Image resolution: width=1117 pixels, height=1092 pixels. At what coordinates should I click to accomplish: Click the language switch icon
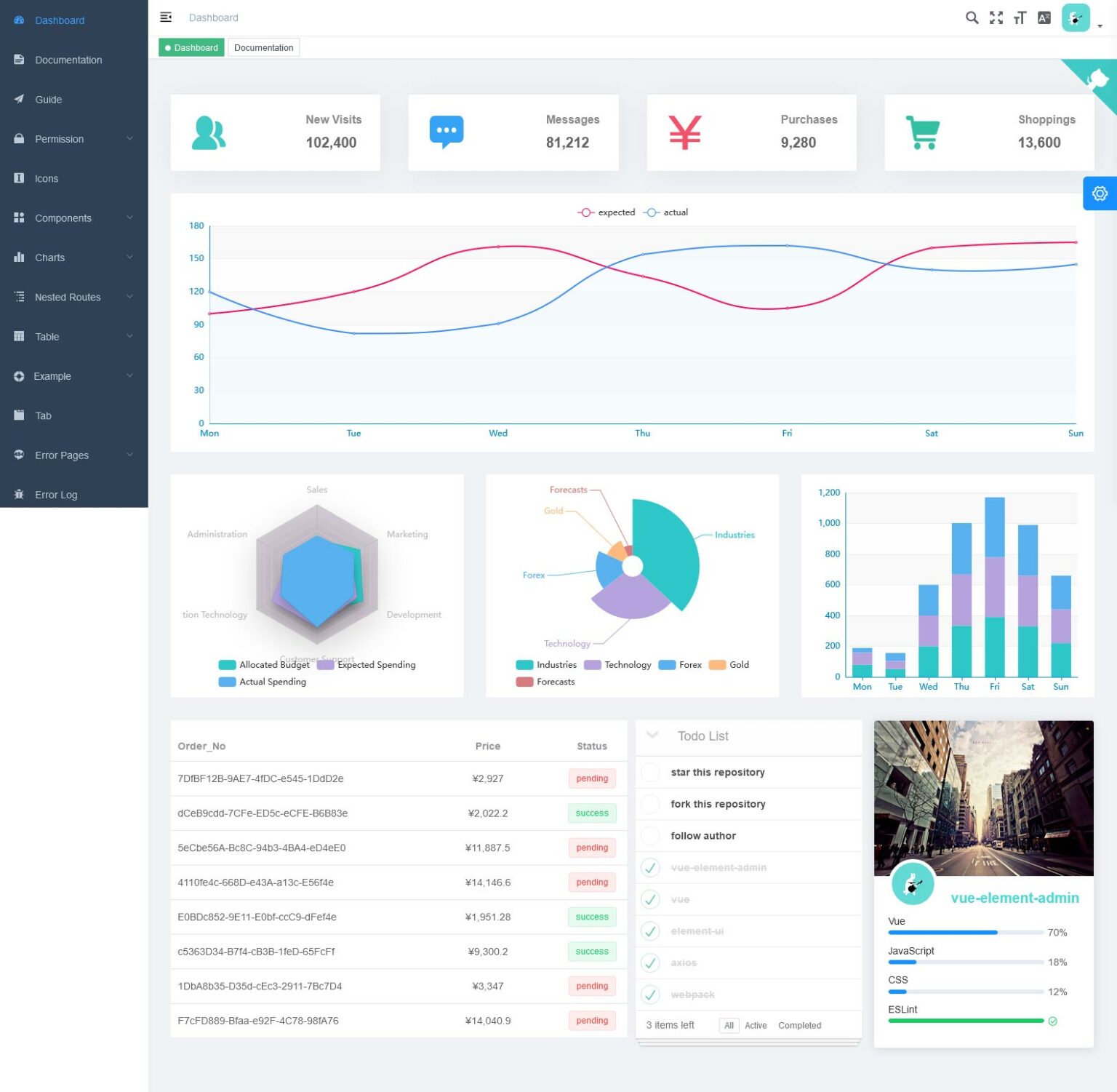click(x=1043, y=17)
